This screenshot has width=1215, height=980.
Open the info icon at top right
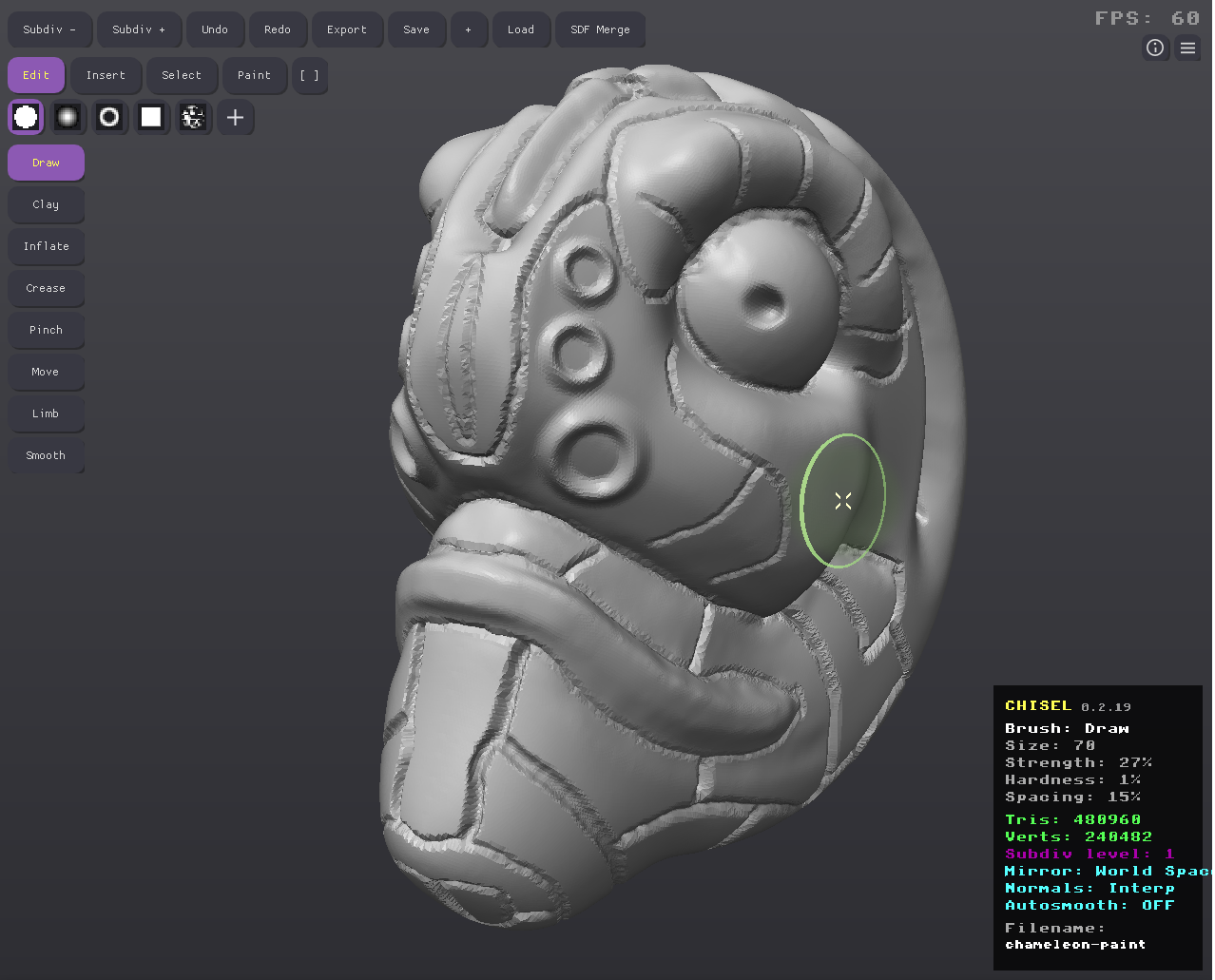tap(1155, 48)
